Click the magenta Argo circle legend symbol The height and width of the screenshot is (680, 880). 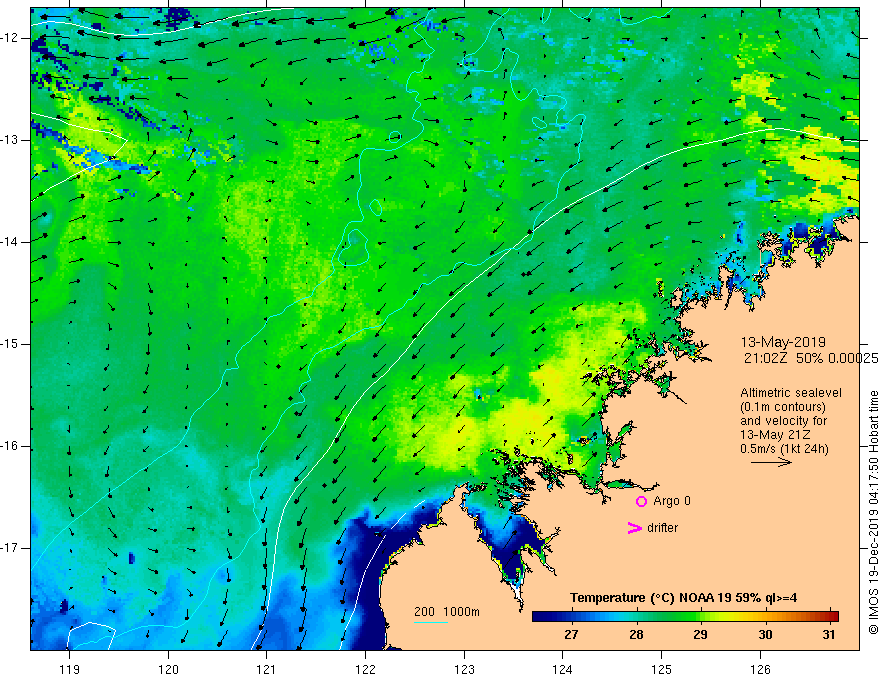[641, 502]
